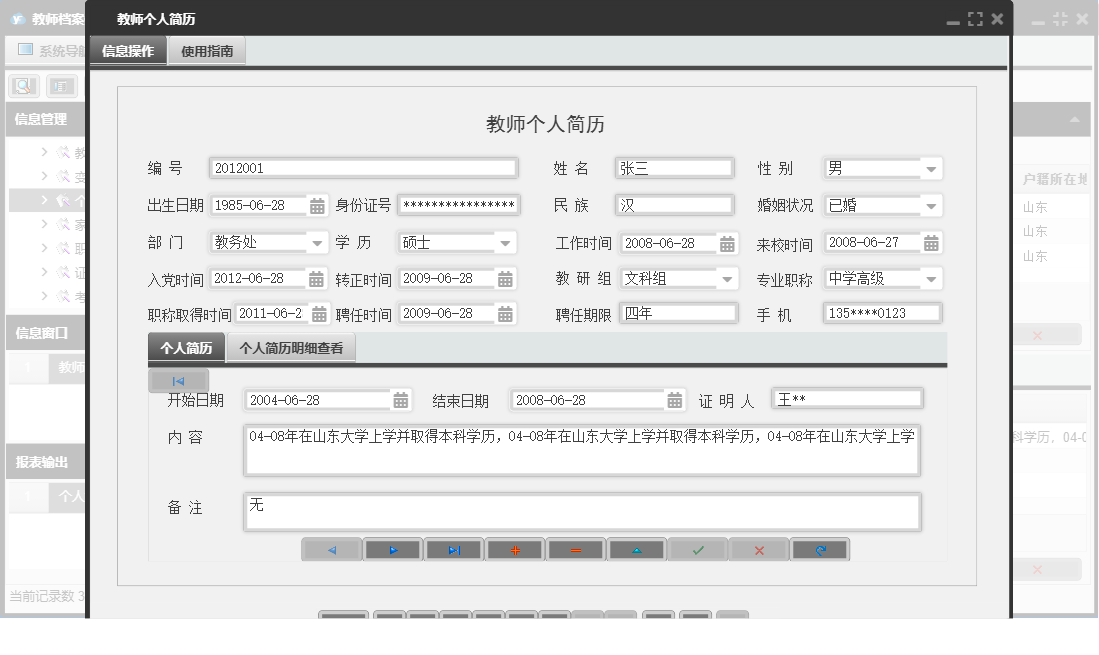Viewport: 1099px width, 655px height.
Task: Switch to 使用指南 tab
Action: pos(207,51)
